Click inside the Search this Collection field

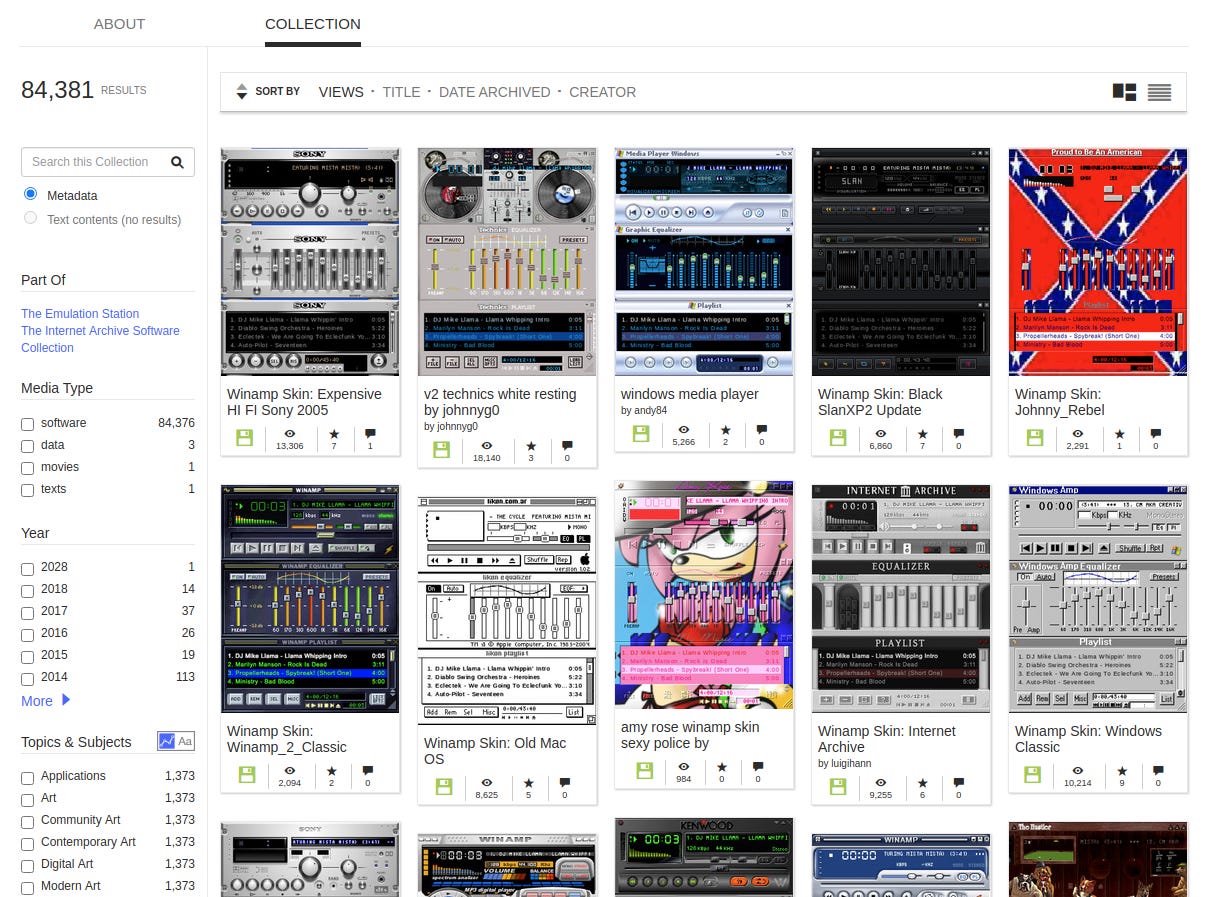tap(95, 161)
